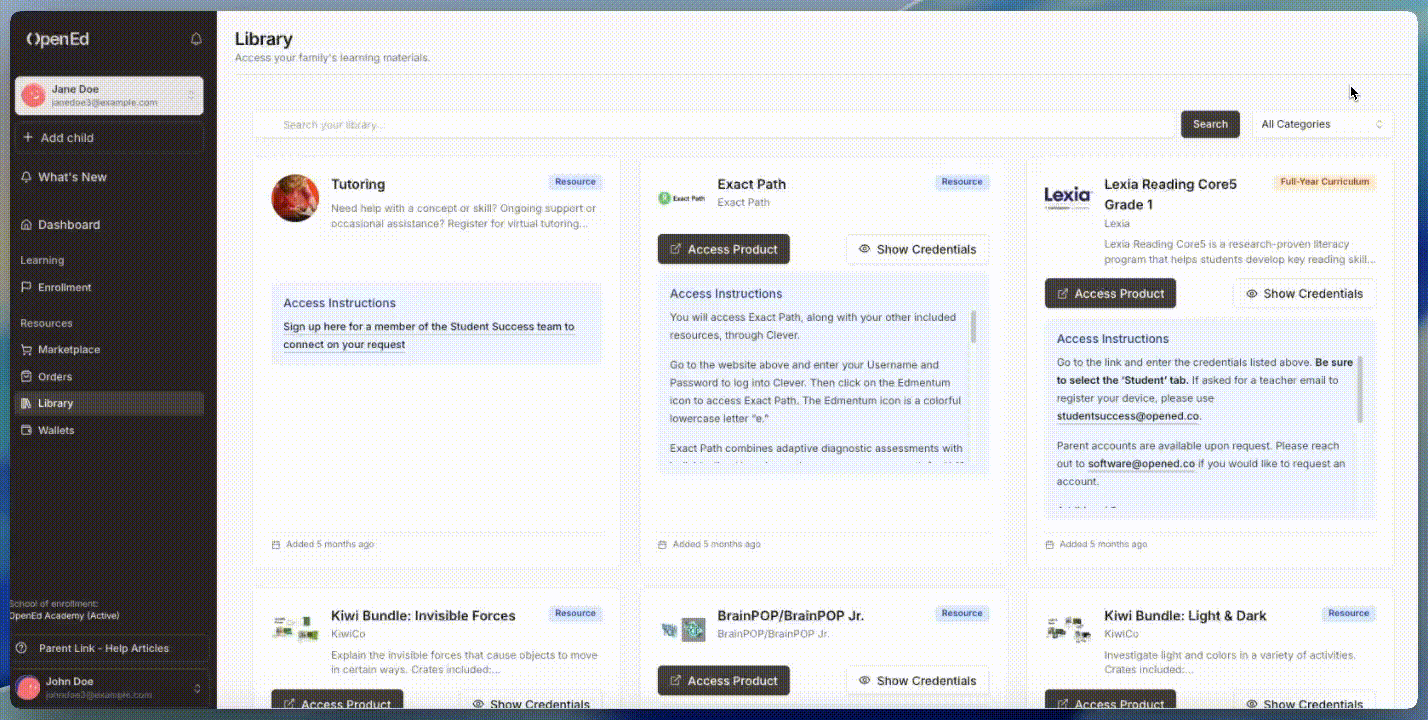Viewport: 1428px width, 720px height.
Task: Go to Wallets in the sidebar
Action: [56, 430]
